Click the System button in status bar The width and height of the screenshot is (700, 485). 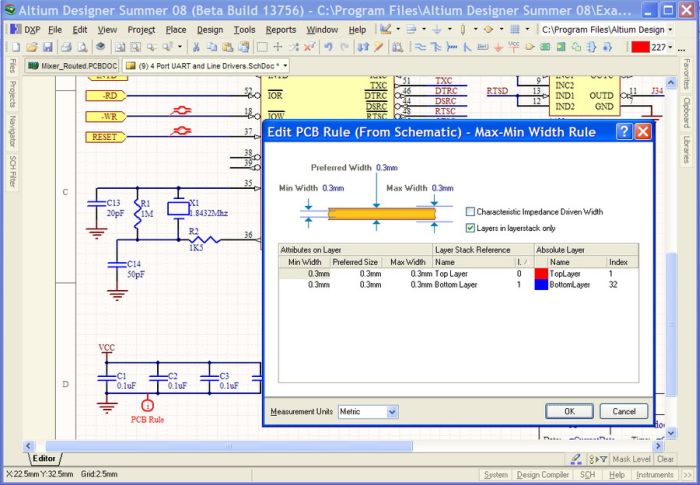coord(496,475)
